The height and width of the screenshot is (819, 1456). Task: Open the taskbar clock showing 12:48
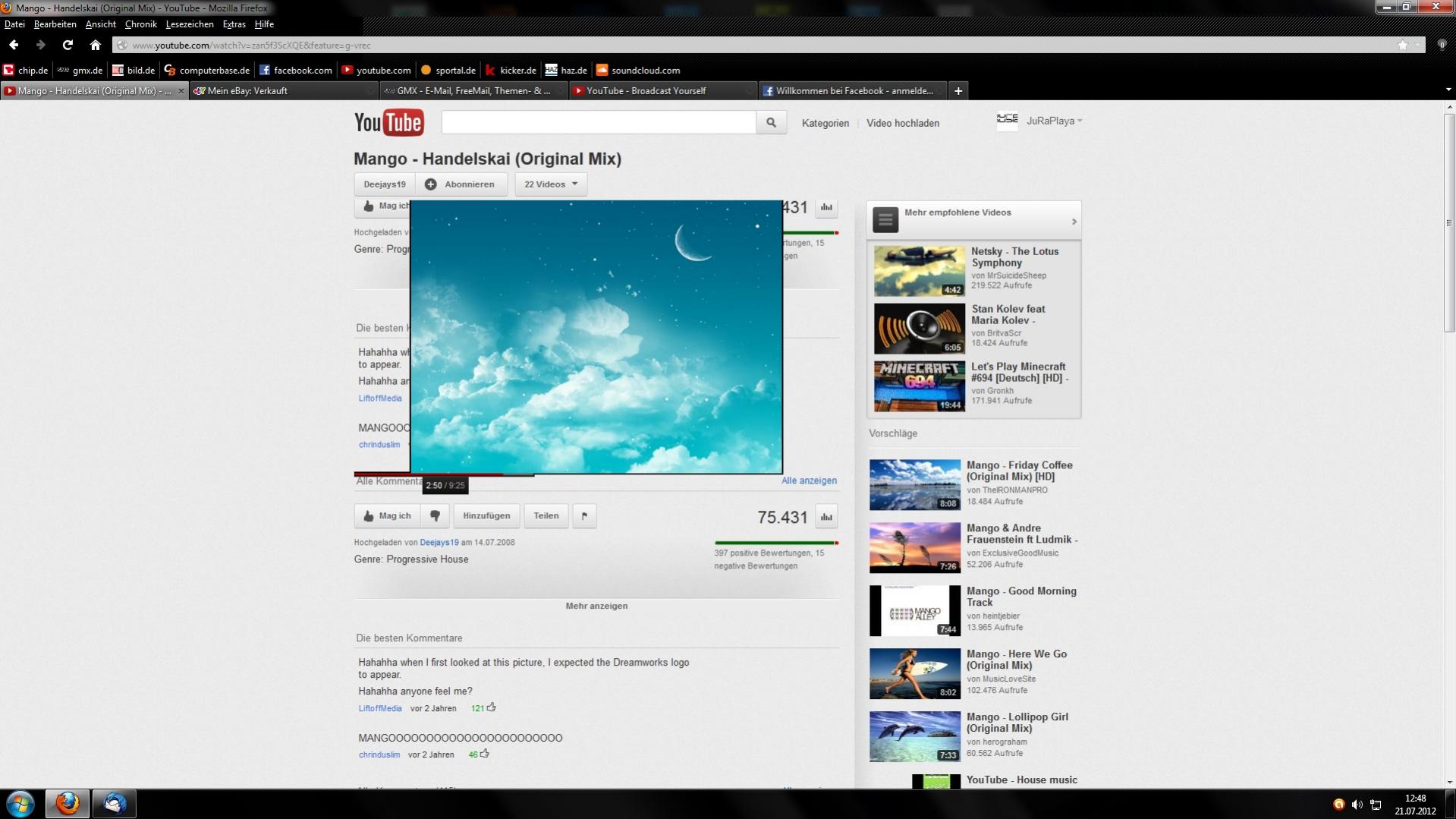click(x=1415, y=805)
